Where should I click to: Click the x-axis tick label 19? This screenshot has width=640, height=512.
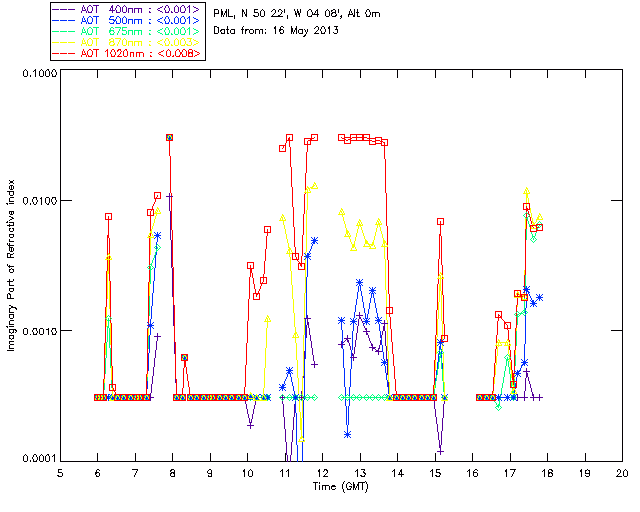click(585, 473)
